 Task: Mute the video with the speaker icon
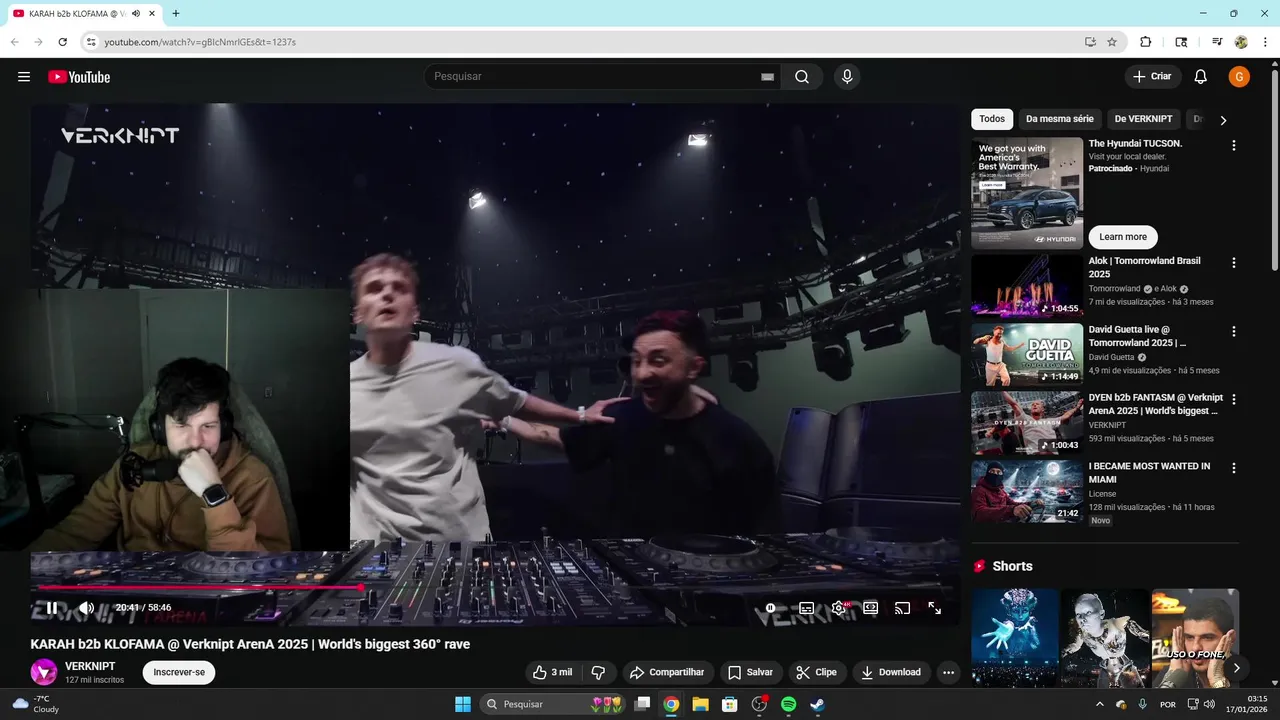tap(86, 607)
